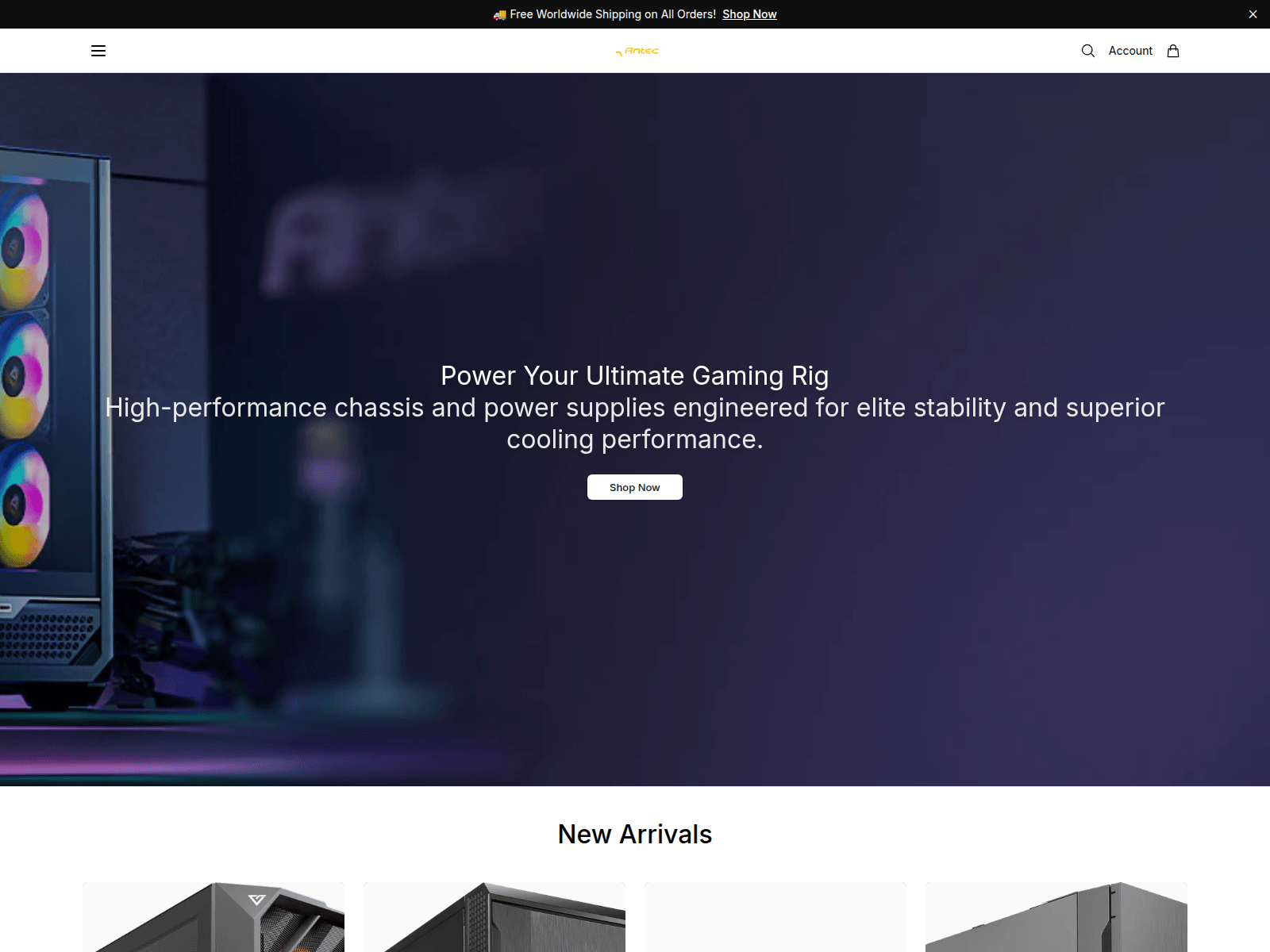Click the white Shop Now hero button
This screenshot has width=1270, height=952.
point(635,487)
